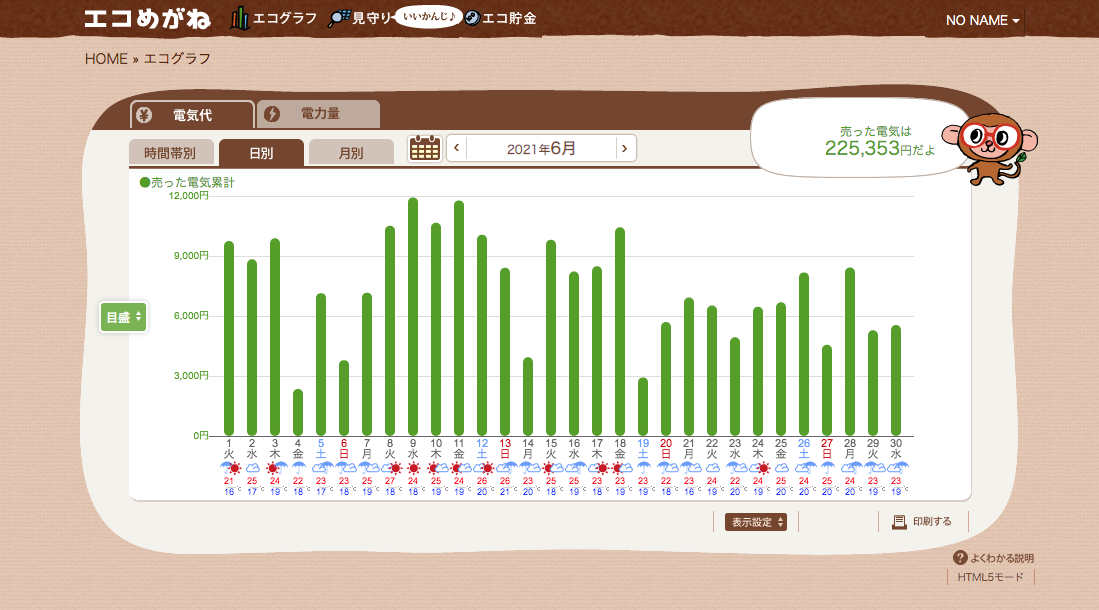1099x610 pixels.
Task: Click the weather icon under day 1
Action: point(229,468)
